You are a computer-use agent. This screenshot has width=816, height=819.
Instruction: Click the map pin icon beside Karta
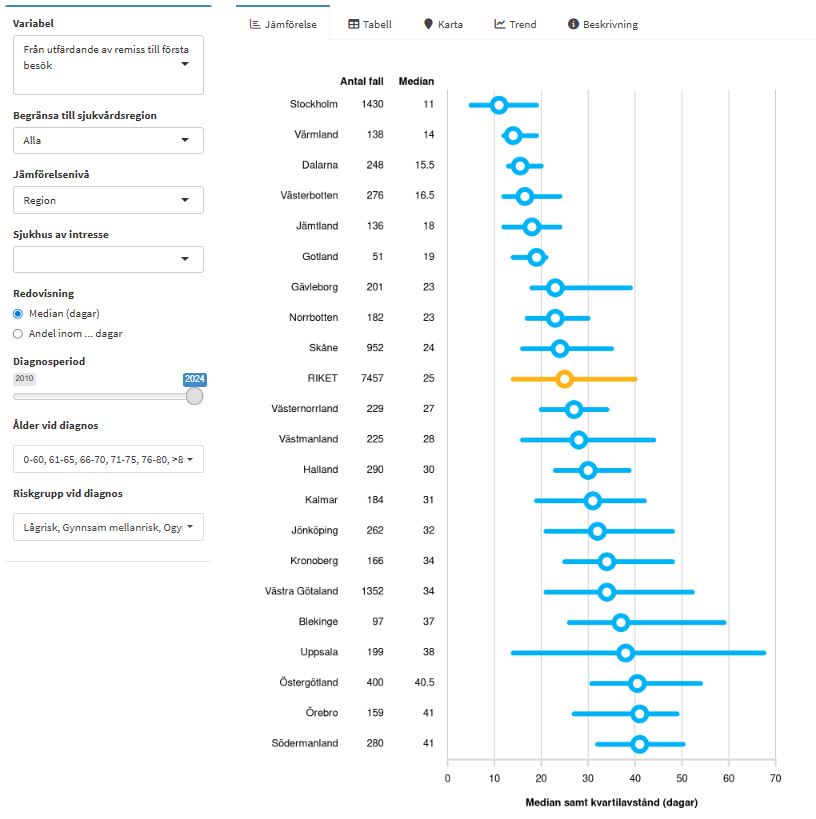coord(428,24)
